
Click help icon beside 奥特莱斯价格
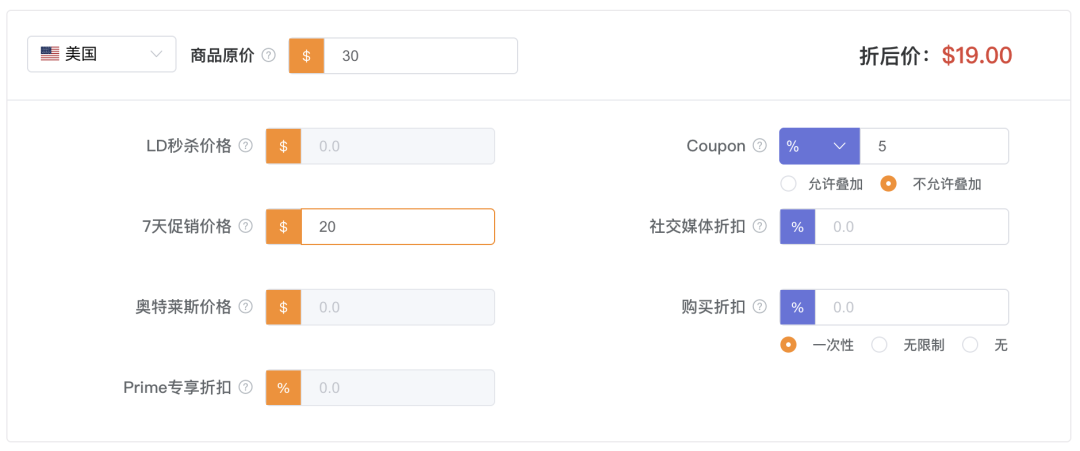click(x=246, y=307)
